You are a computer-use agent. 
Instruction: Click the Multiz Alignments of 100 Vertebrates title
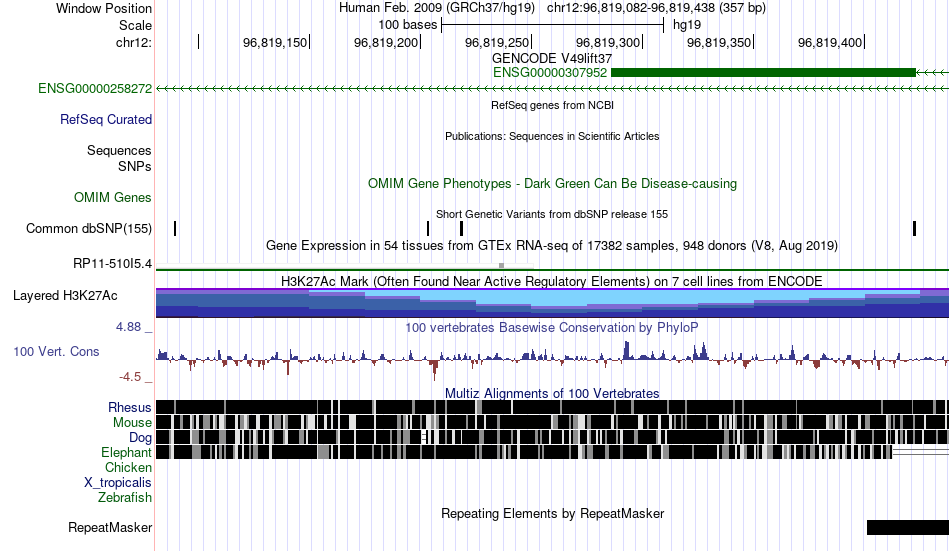(x=552, y=393)
